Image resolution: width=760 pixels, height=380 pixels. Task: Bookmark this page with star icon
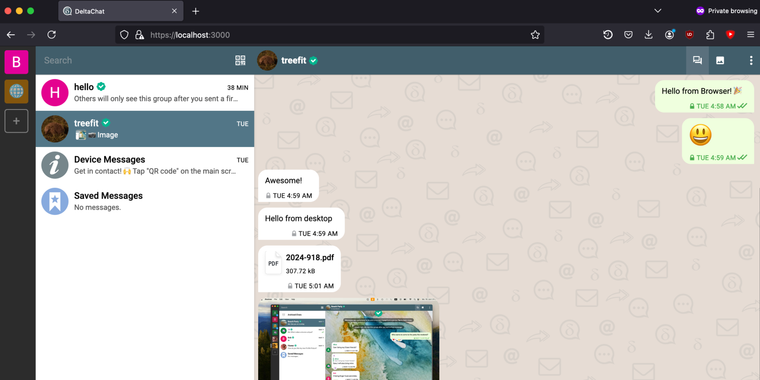click(x=535, y=35)
